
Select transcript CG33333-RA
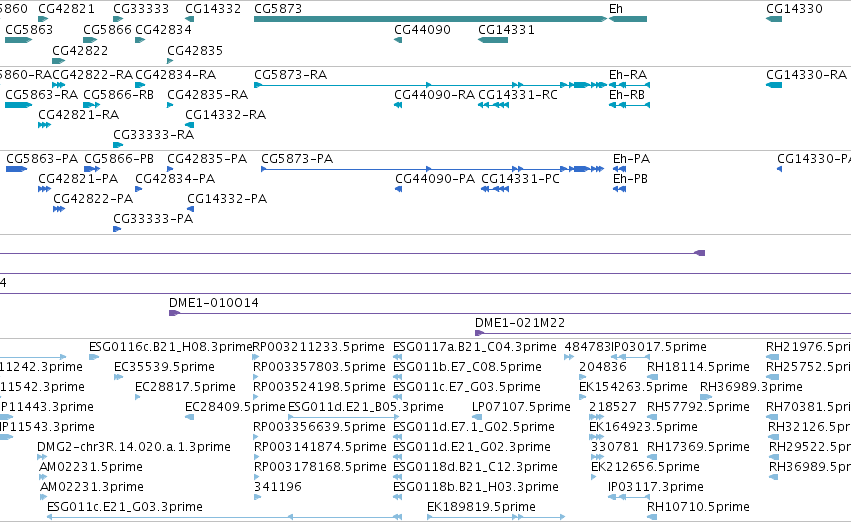pyautogui.click(x=118, y=145)
